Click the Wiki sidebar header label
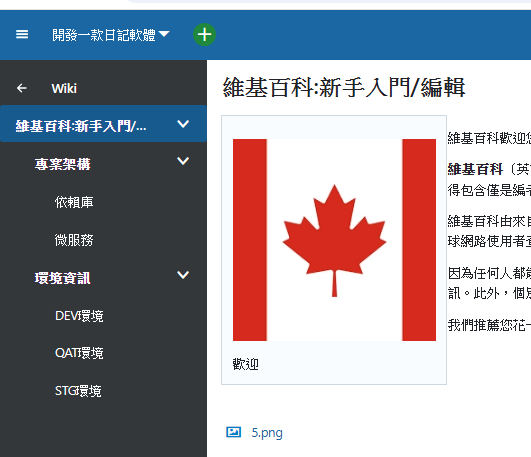This screenshot has width=531, height=457. tap(64, 88)
